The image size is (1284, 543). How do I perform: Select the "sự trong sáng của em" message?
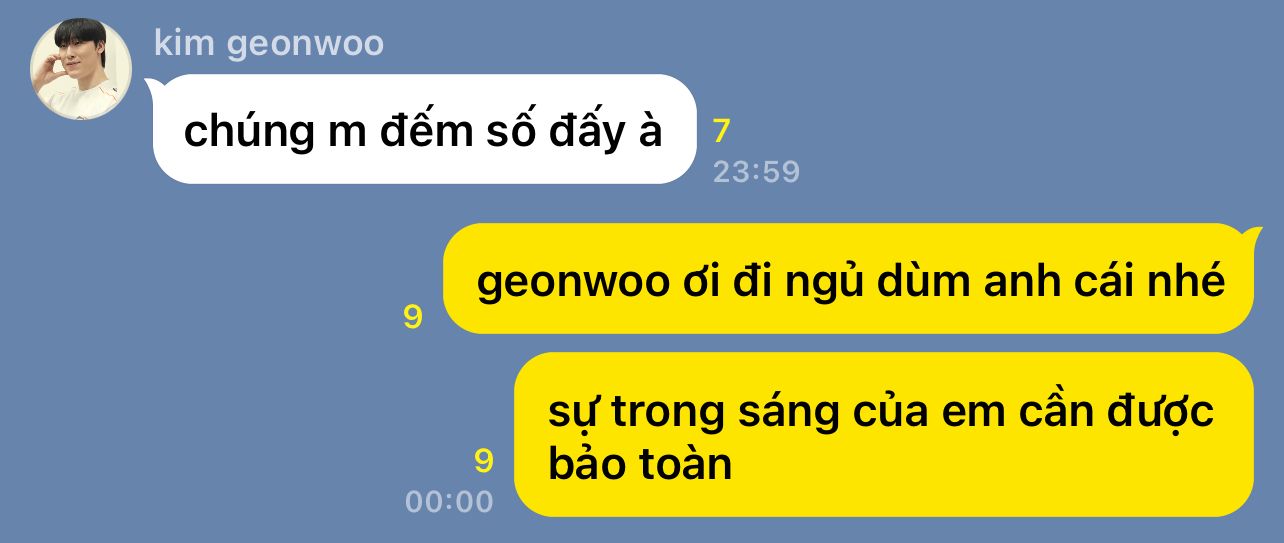[884, 435]
